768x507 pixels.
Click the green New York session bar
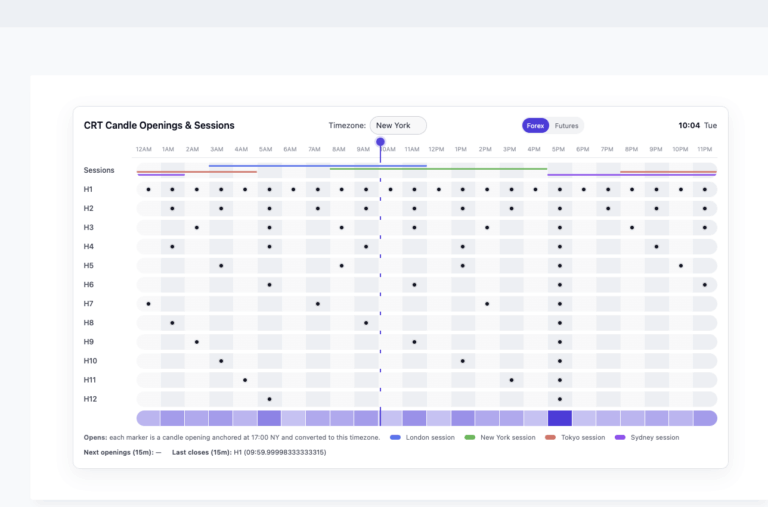tap(438, 169)
